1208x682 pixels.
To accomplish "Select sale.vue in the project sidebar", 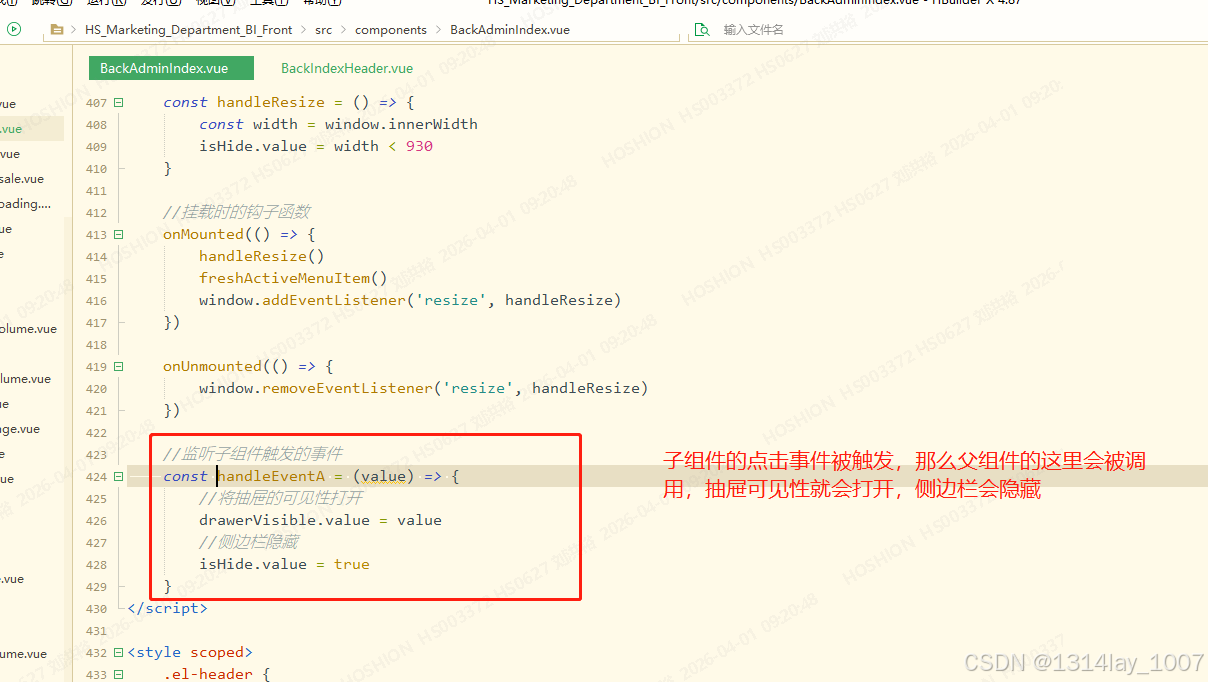I will coord(22,179).
